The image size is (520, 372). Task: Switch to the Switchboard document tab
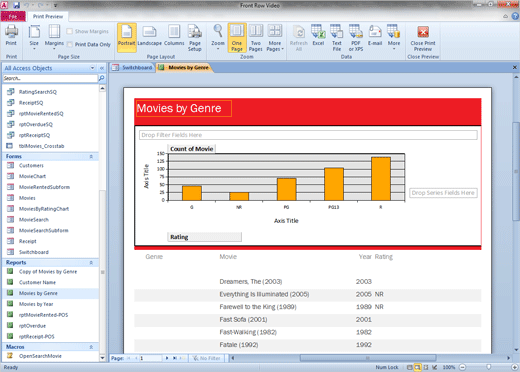133,68
